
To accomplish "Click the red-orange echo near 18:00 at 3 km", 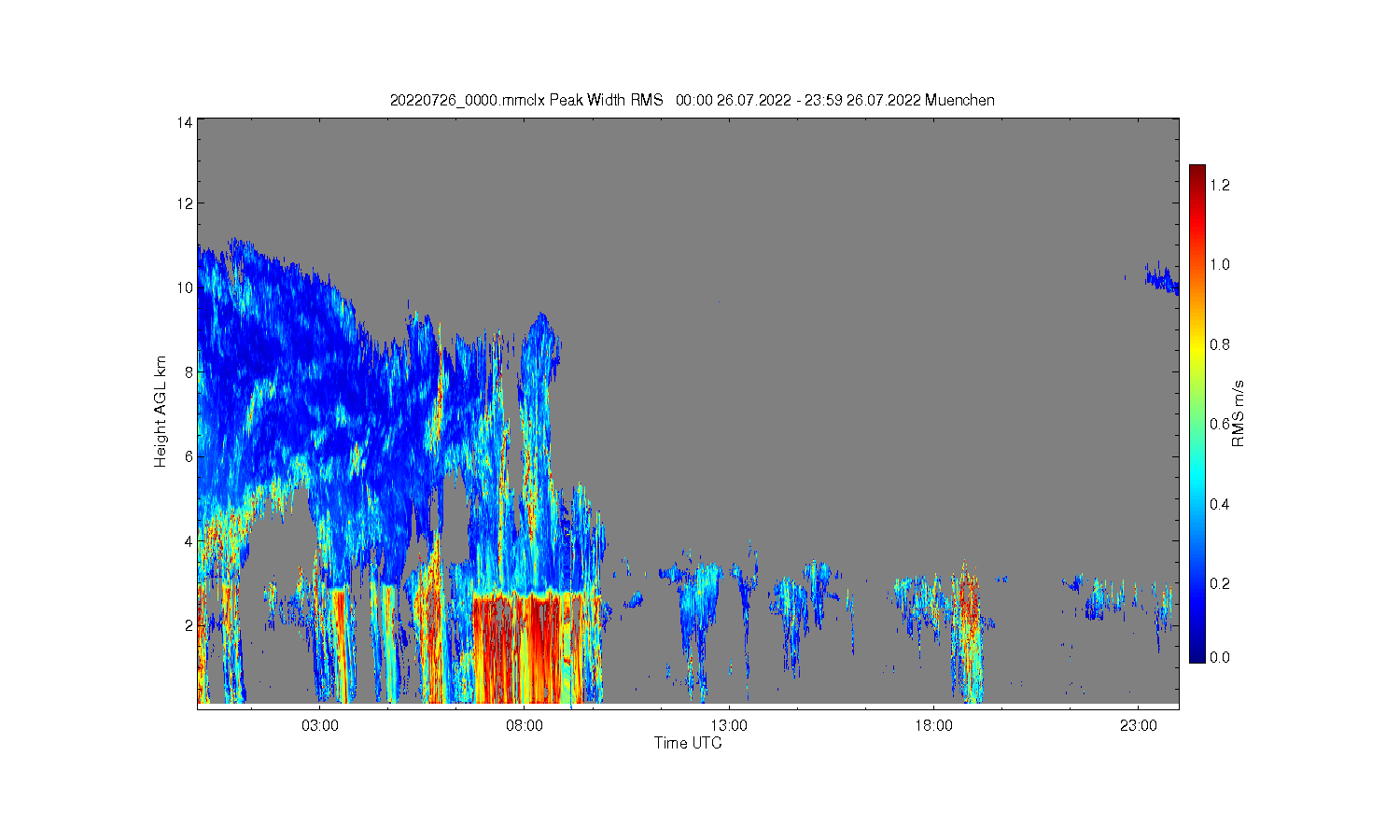I will 967,597.
